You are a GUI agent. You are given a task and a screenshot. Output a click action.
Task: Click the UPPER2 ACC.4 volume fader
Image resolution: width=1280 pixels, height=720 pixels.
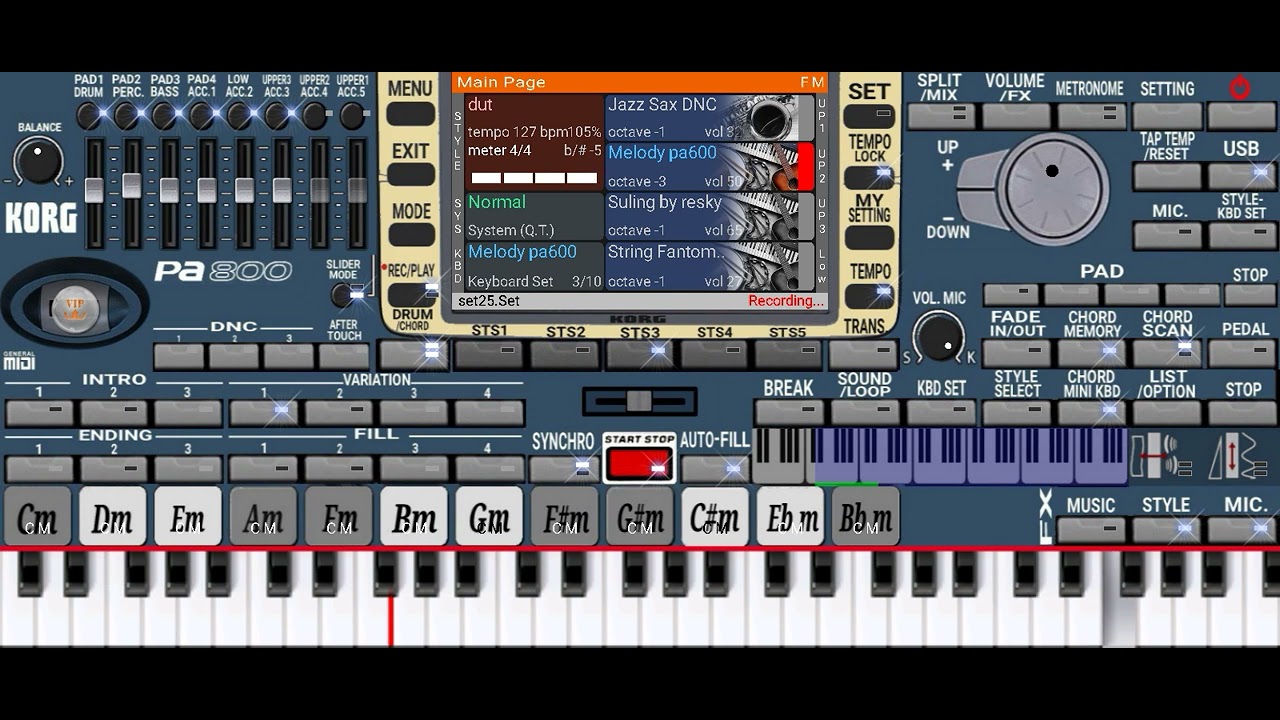click(x=320, y=193)
